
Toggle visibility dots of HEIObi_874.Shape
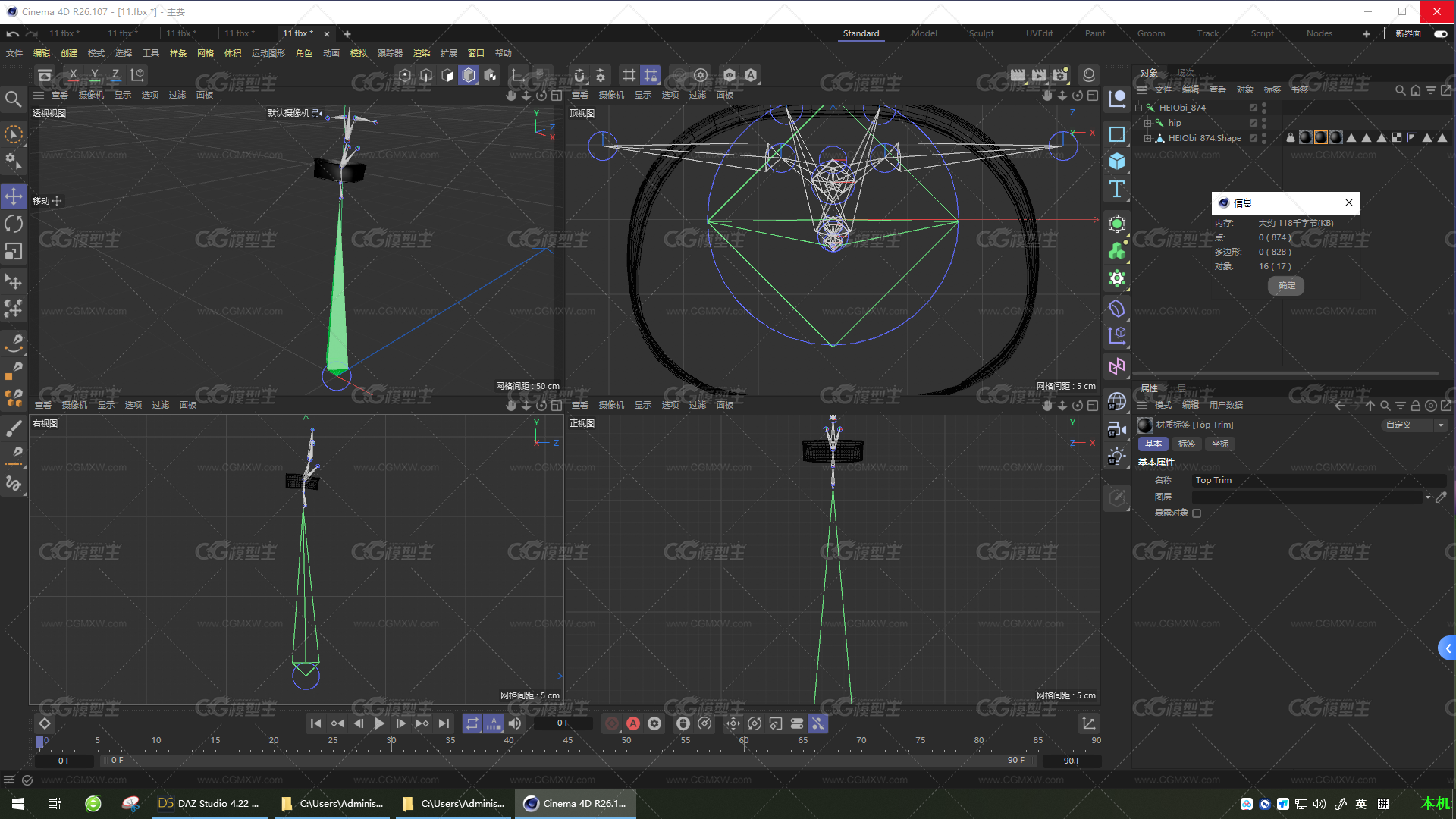click(x=1264, y=138)
